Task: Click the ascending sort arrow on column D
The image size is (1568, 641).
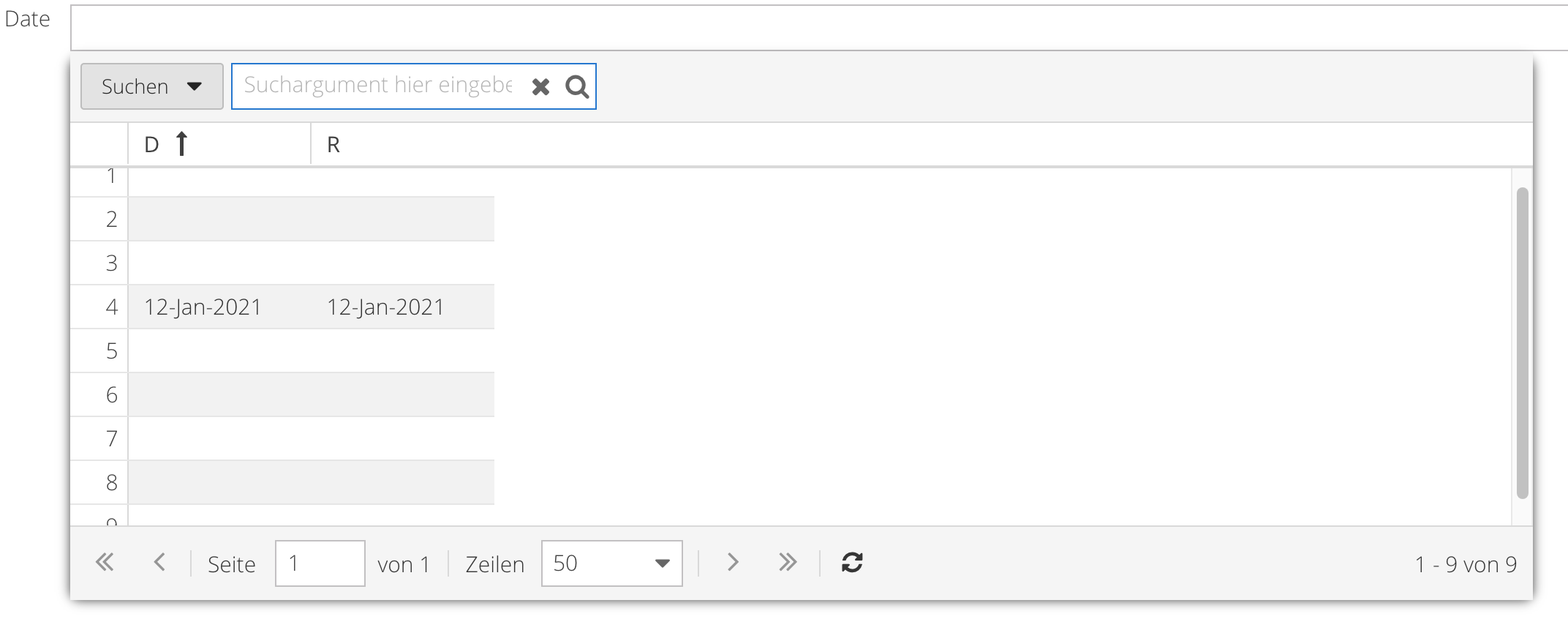Action: 181,143
